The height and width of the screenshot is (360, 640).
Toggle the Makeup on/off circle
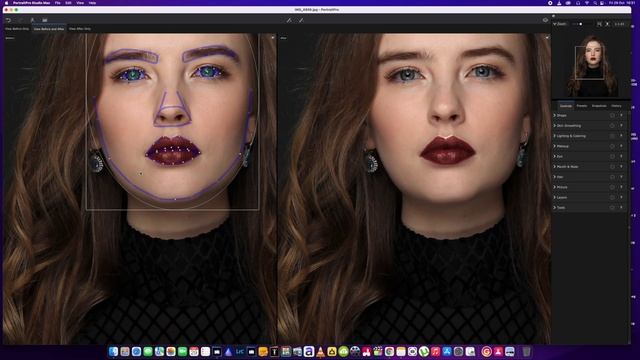click(x=612, y=146)
